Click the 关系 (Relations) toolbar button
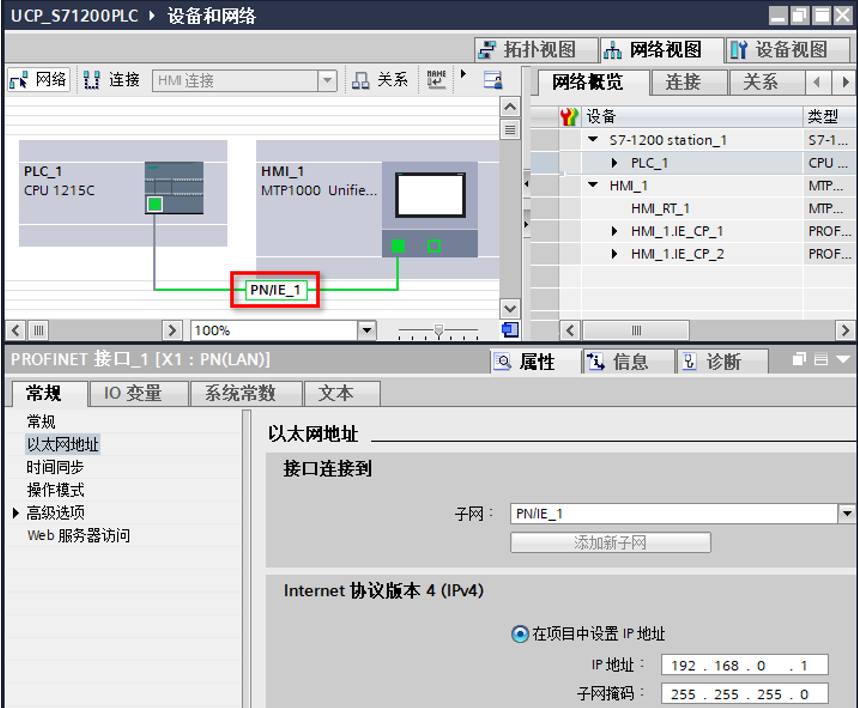 pyautogui.click(x=380, y=80)
